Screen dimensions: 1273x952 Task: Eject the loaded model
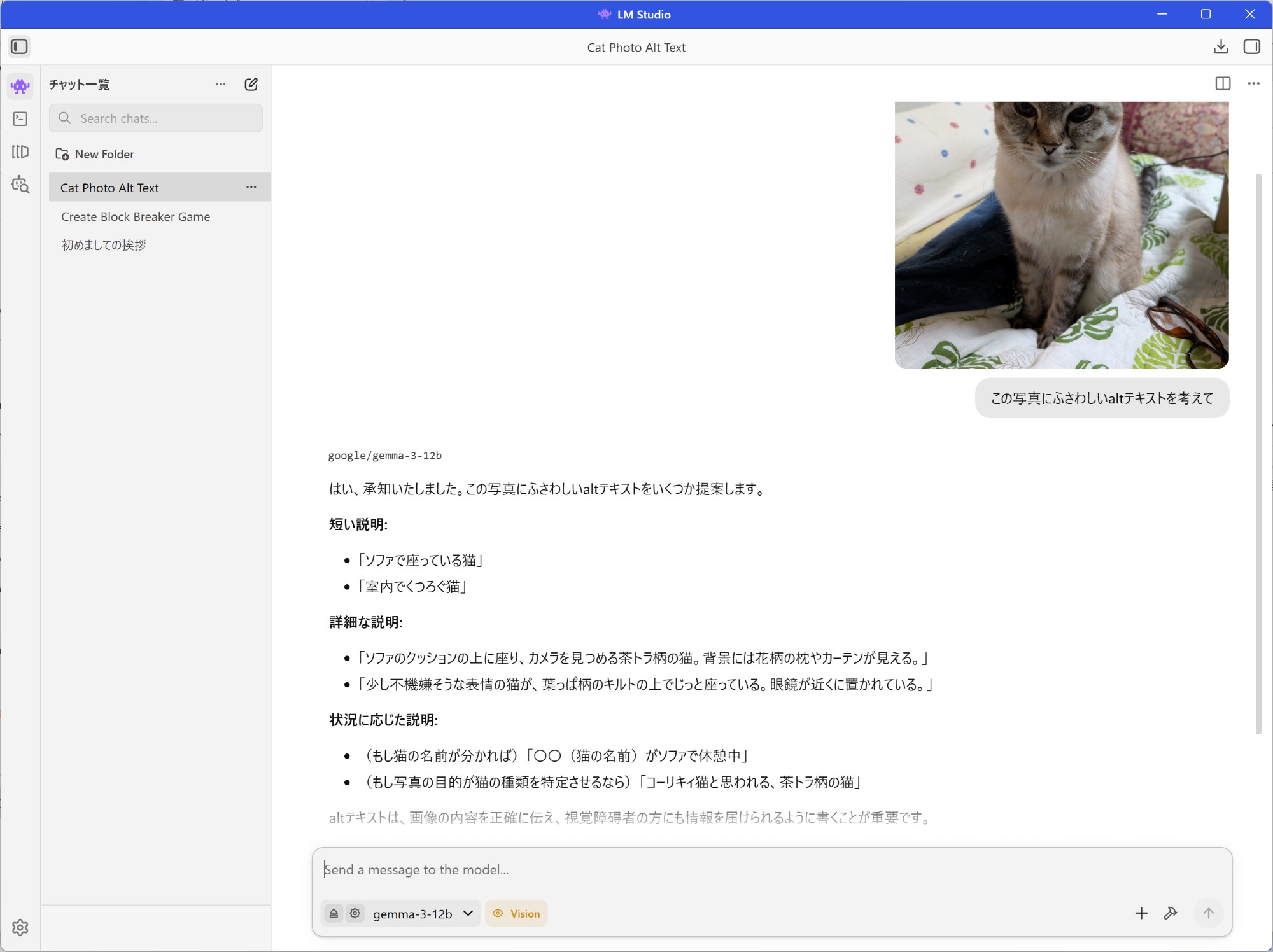click(334, 914)
